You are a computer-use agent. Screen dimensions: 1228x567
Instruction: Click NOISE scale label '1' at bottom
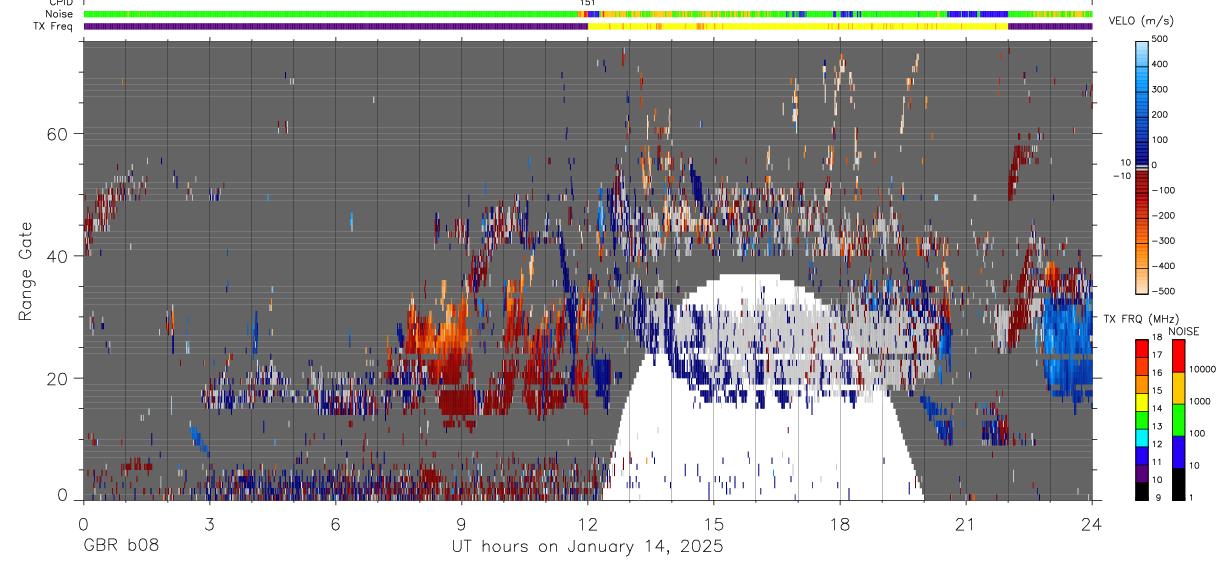click(x=1192, y=499)
